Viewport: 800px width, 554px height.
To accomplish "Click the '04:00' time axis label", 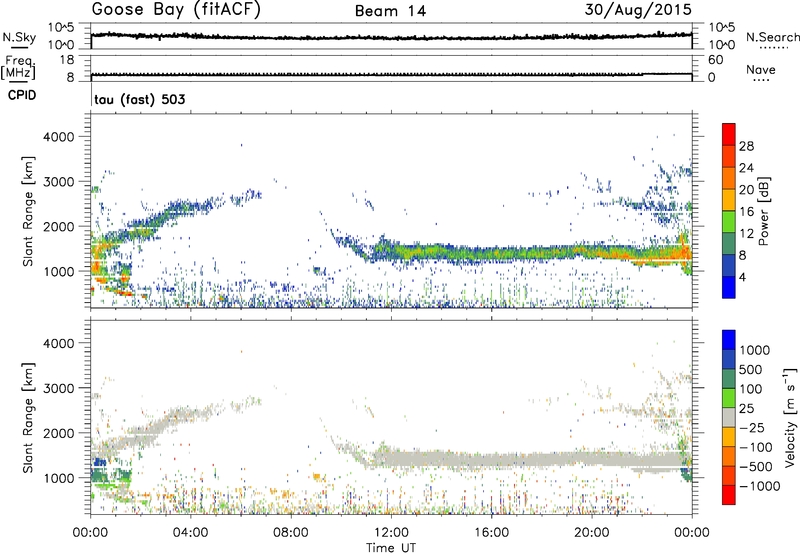I will pyautogui.click(x=190, y=533).
